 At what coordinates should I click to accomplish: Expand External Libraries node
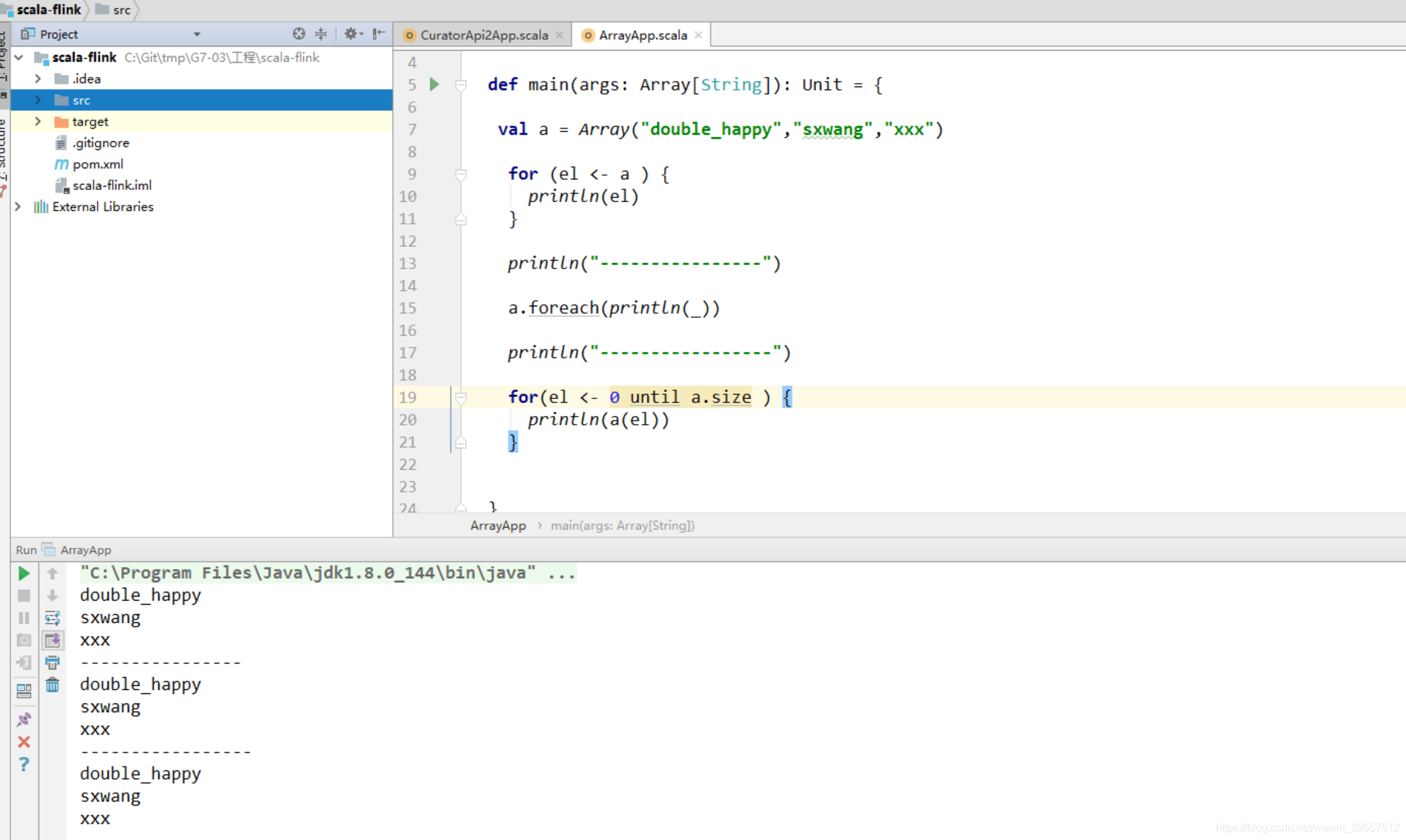(18, 207)
